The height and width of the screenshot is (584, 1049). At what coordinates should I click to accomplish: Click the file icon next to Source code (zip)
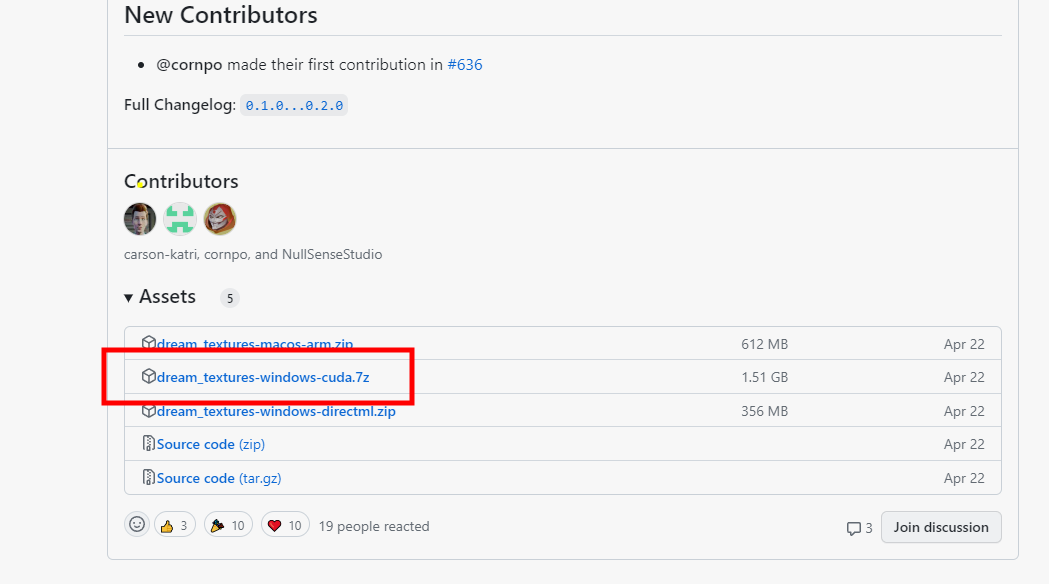click(149, 443)
